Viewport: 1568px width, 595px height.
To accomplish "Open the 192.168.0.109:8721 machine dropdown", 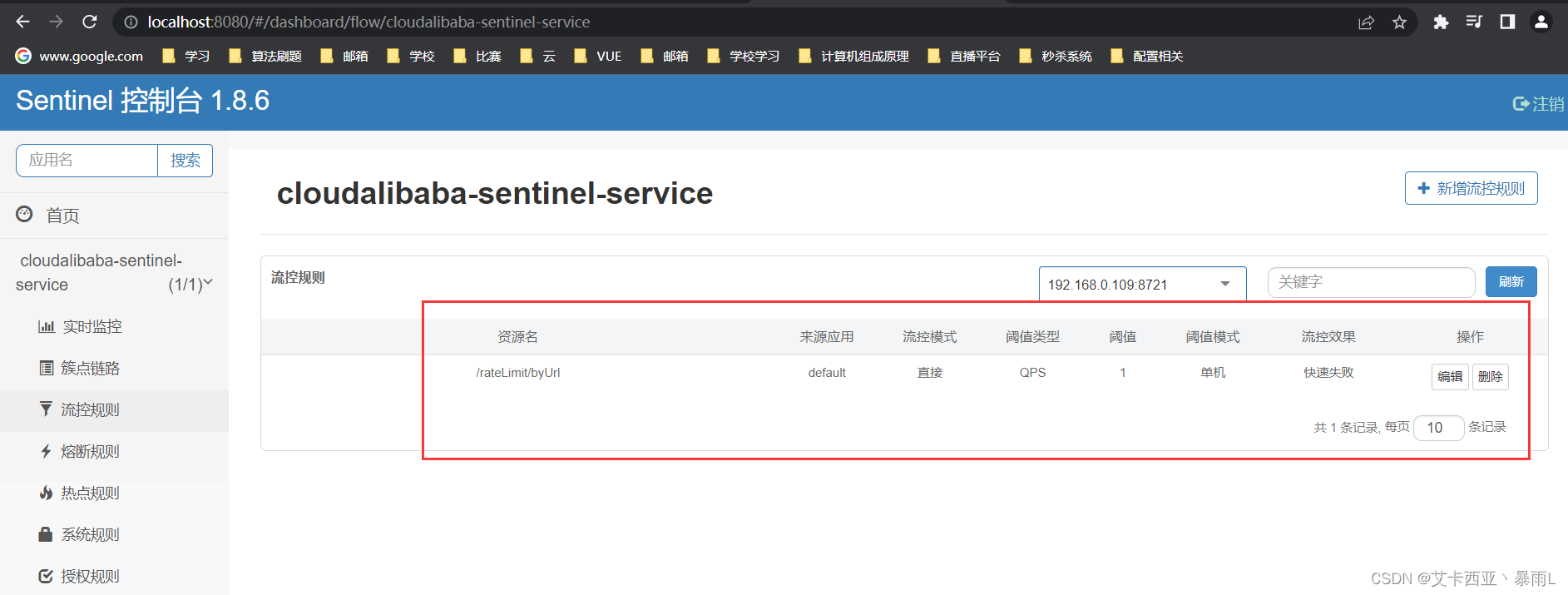I will tap(1142, 284).
